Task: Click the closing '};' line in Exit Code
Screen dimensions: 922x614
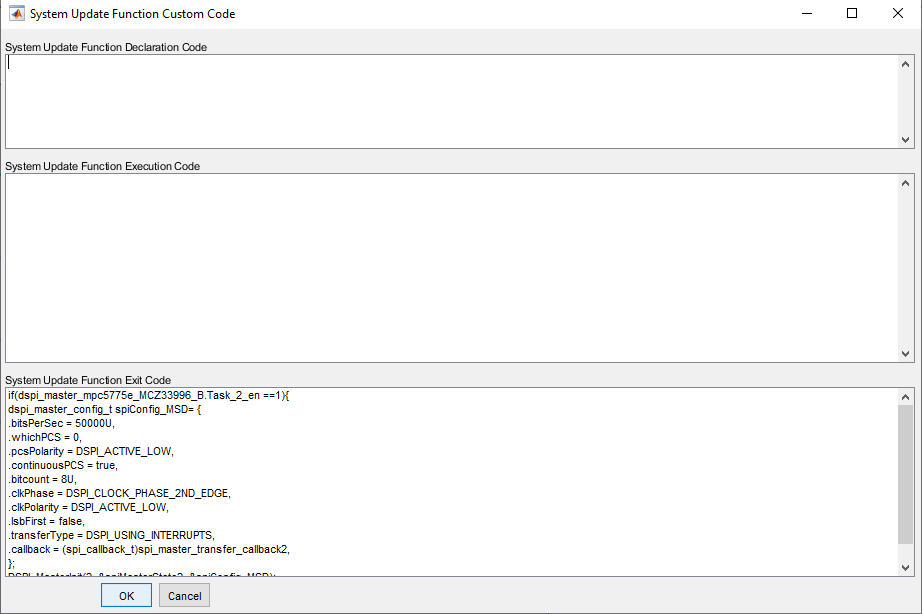Action: point(11,563)
